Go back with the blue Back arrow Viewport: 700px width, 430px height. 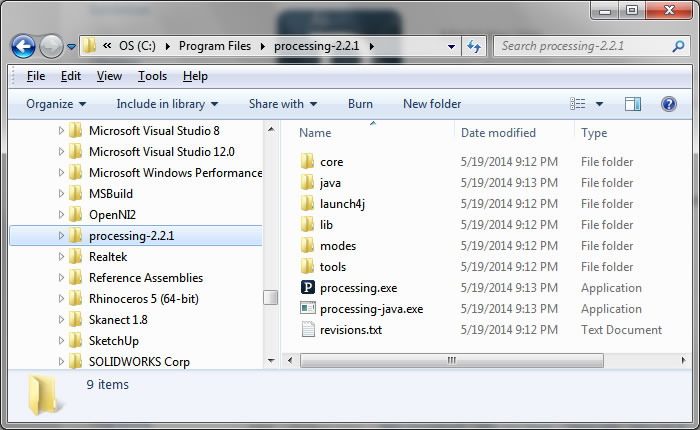tap(23, 46)
